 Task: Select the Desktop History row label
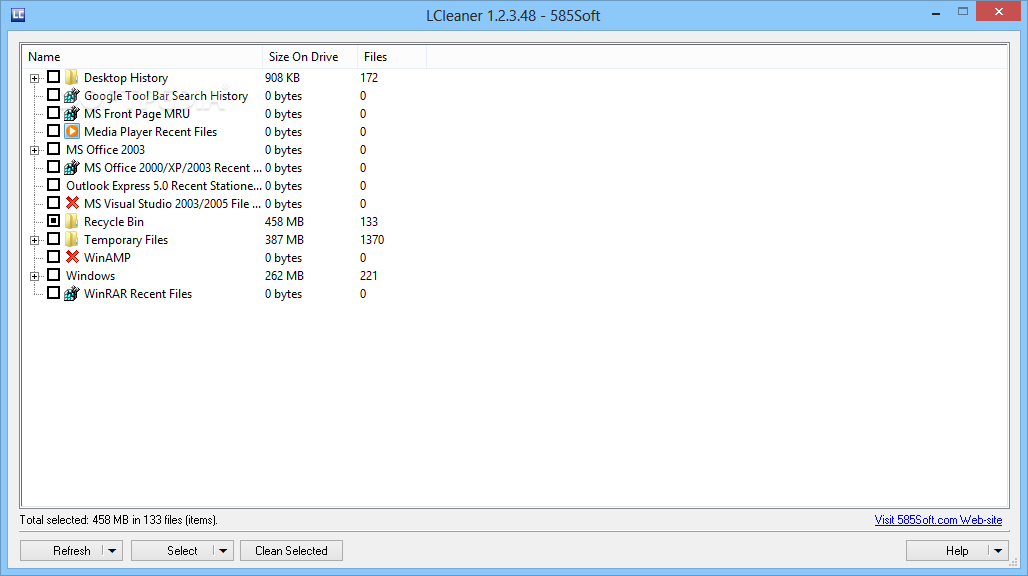(126, 78)
